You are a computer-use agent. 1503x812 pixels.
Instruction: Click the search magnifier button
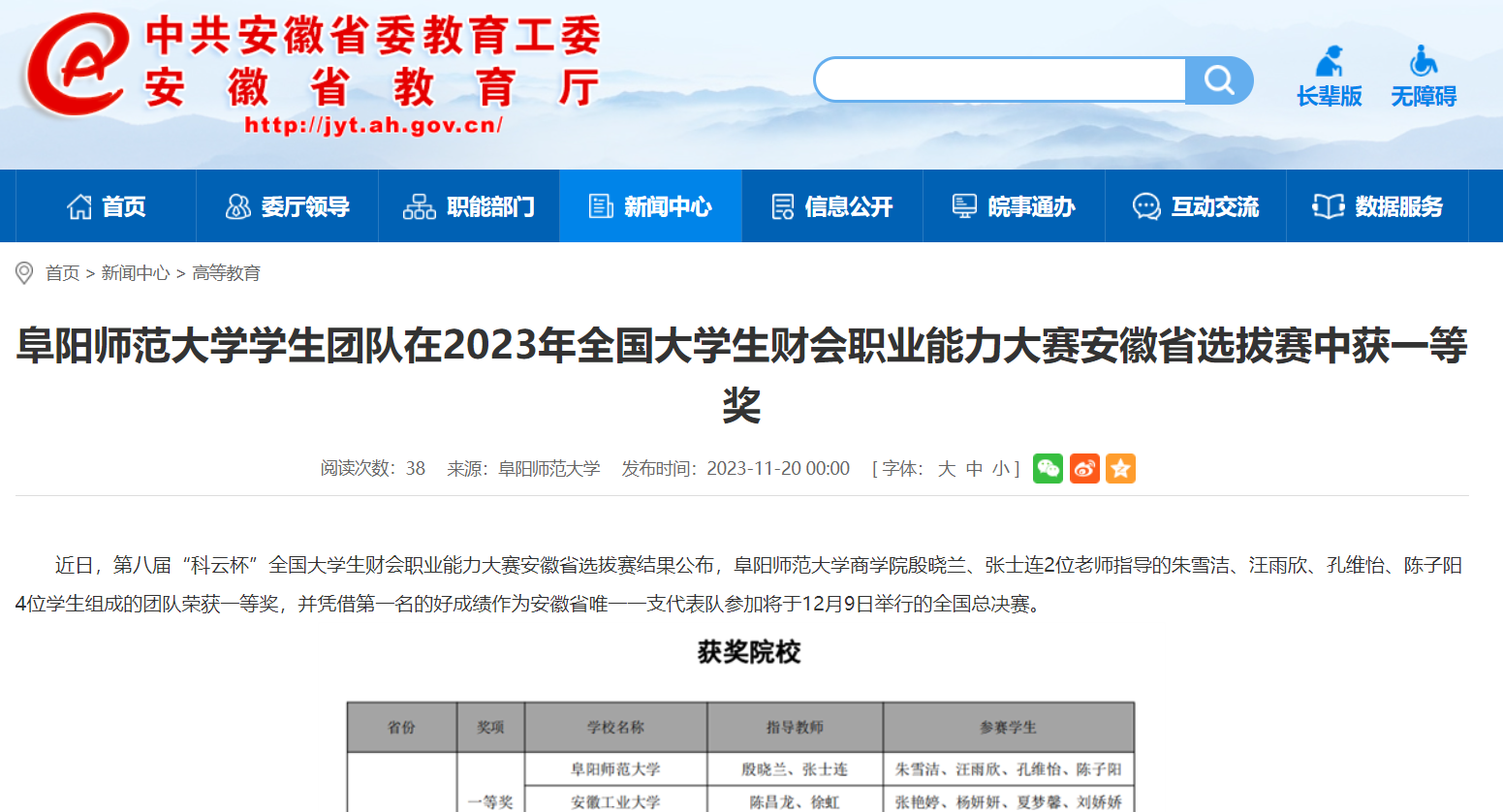point(1218,79)
